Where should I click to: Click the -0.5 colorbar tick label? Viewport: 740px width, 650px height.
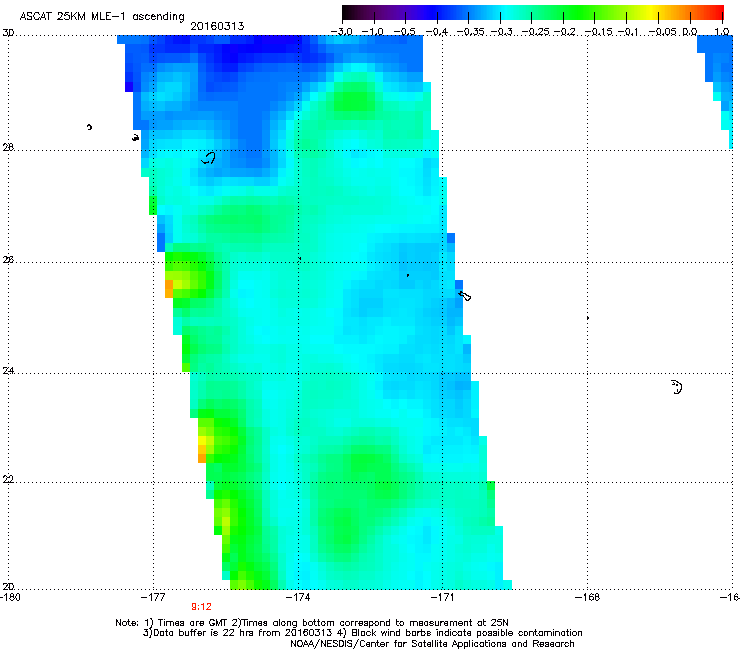(404, 32)
